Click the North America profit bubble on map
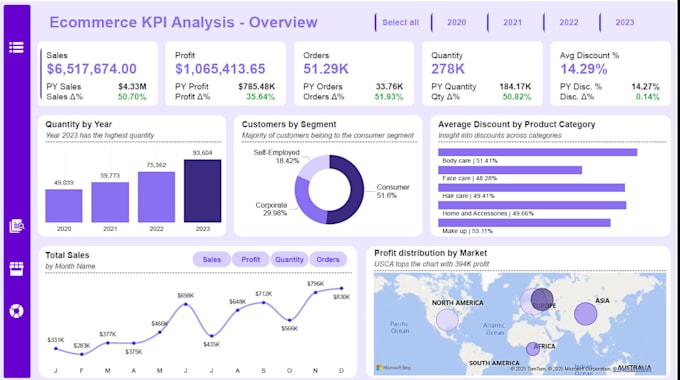 tap(447, 320)
